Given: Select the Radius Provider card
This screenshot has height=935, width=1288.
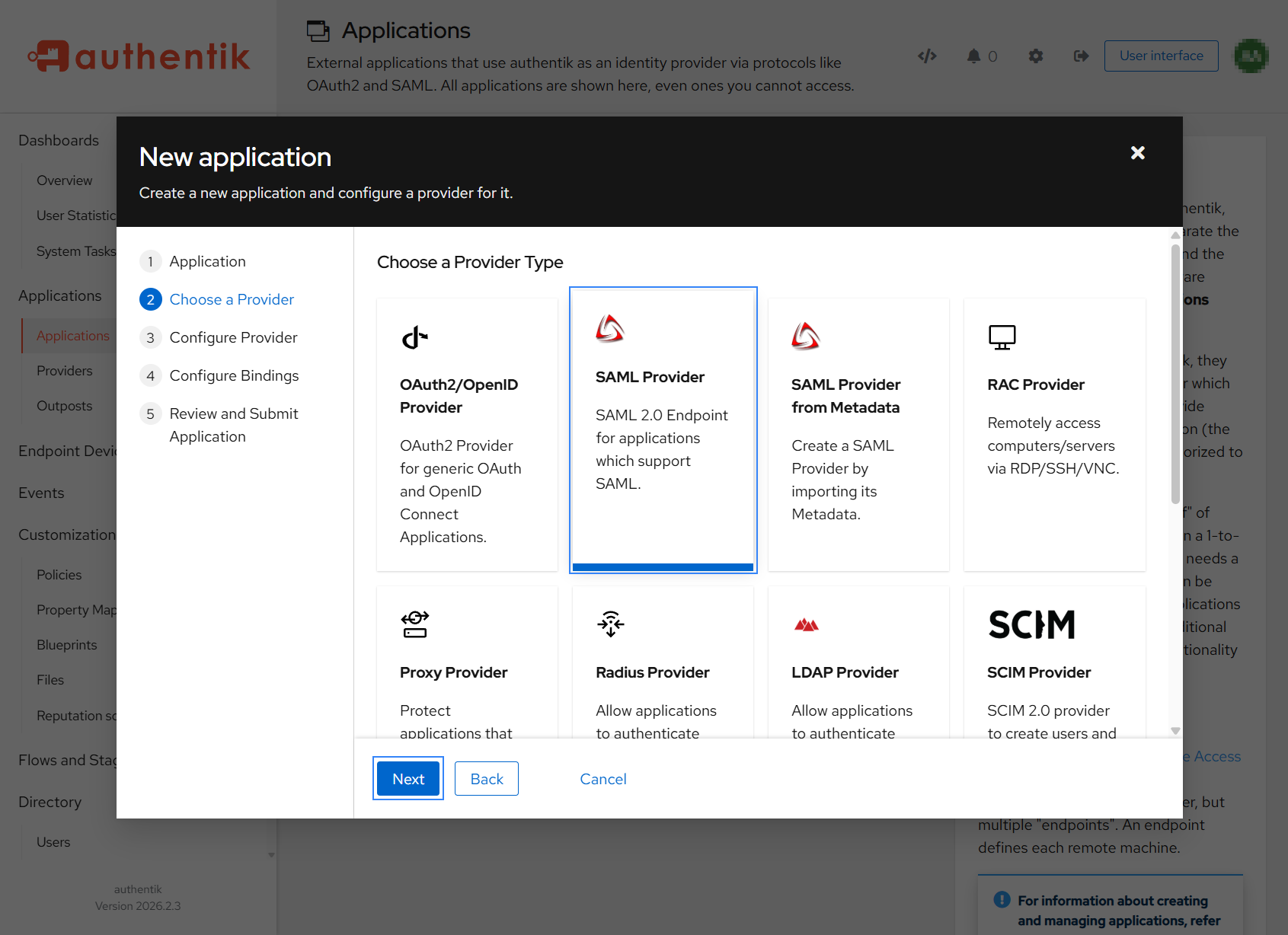Looking at the screenshot, I should coord(663,662).
